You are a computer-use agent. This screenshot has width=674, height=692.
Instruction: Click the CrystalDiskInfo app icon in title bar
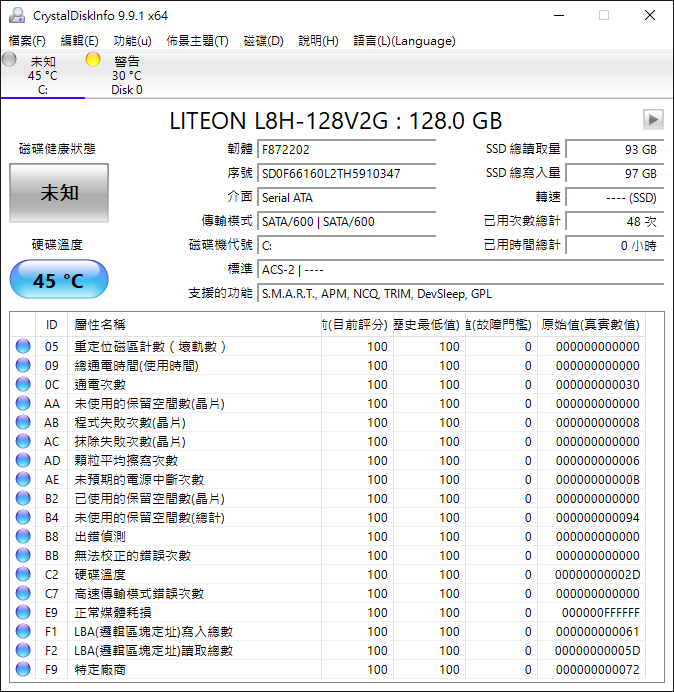coord(17,15)
